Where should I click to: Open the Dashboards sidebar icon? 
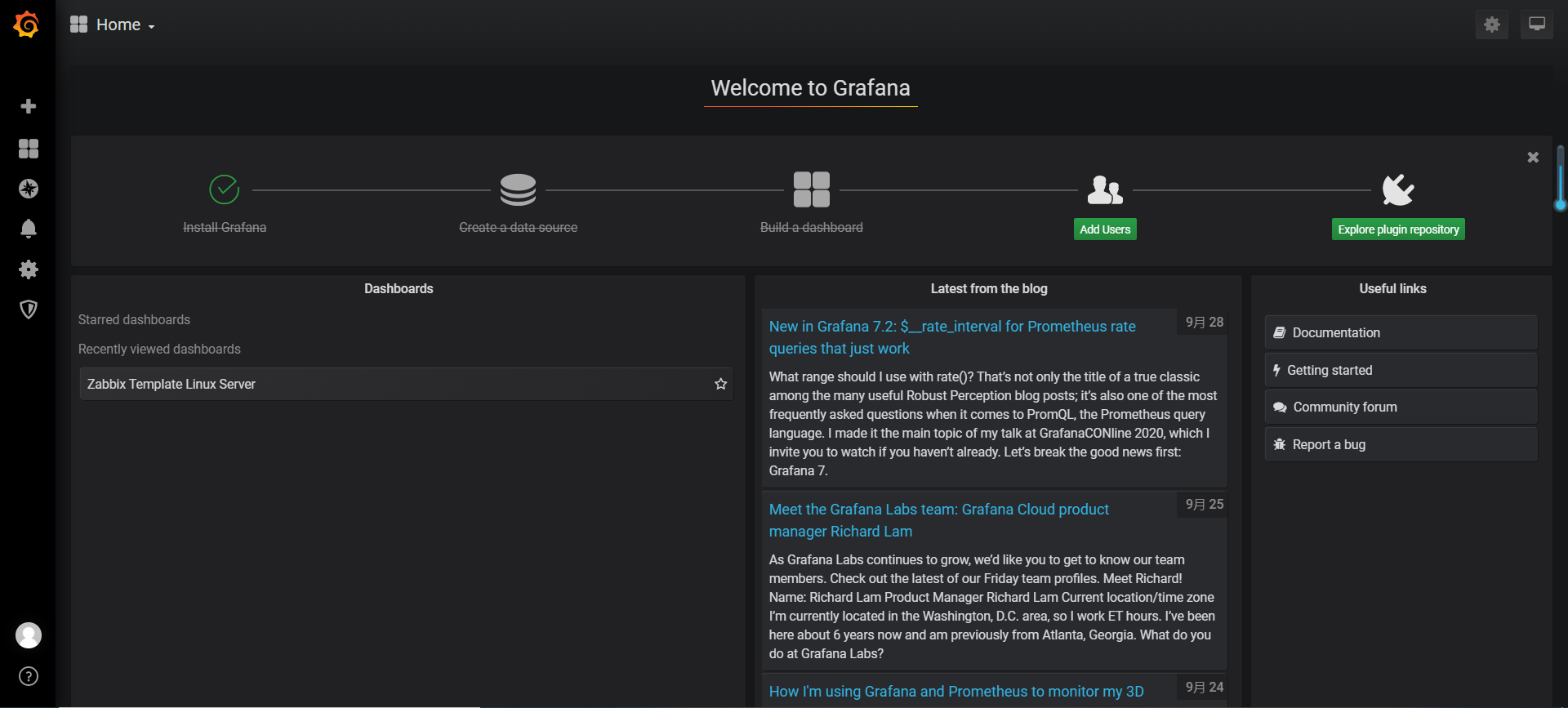(29, 149)
